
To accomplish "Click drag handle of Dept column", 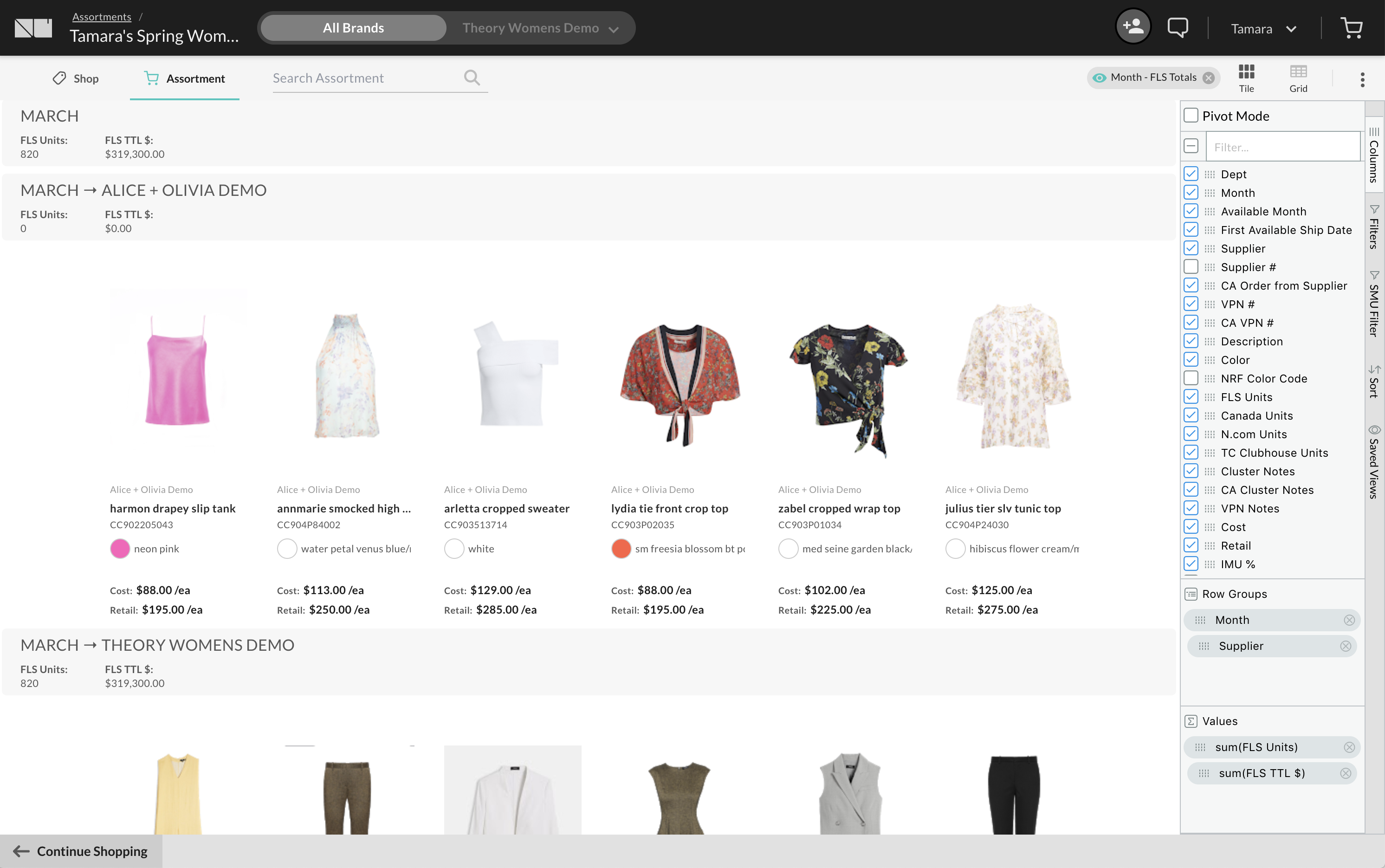I will point(1210,175).
